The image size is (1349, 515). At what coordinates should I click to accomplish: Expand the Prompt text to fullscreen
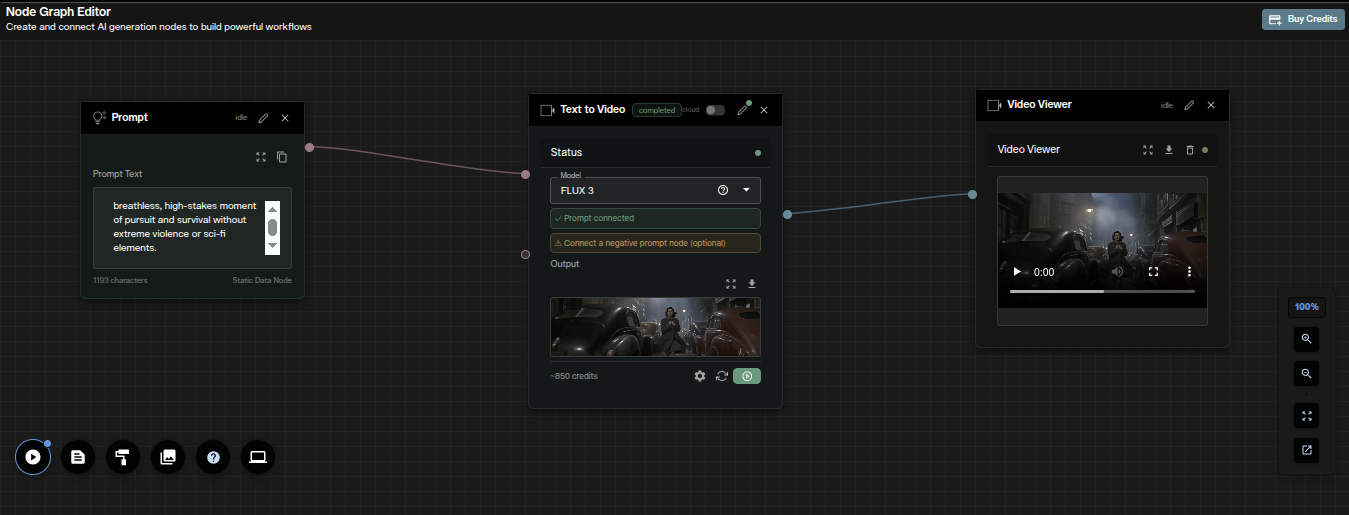[261, 157]
